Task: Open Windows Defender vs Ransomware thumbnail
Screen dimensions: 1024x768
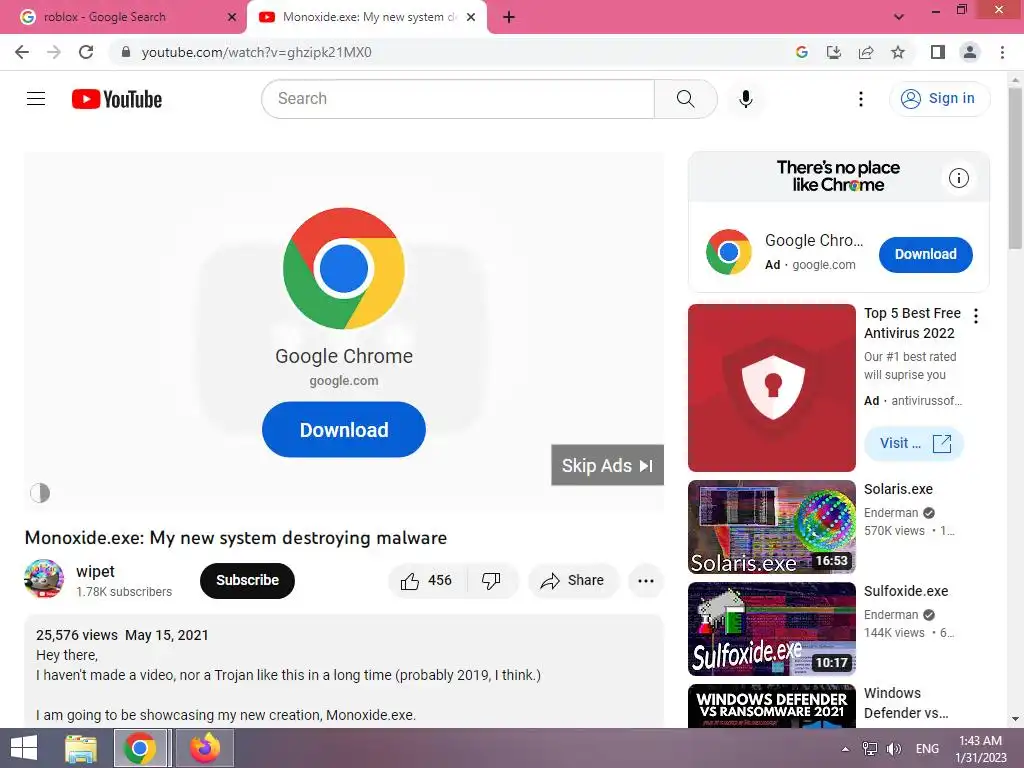Action: pos(772,706)
